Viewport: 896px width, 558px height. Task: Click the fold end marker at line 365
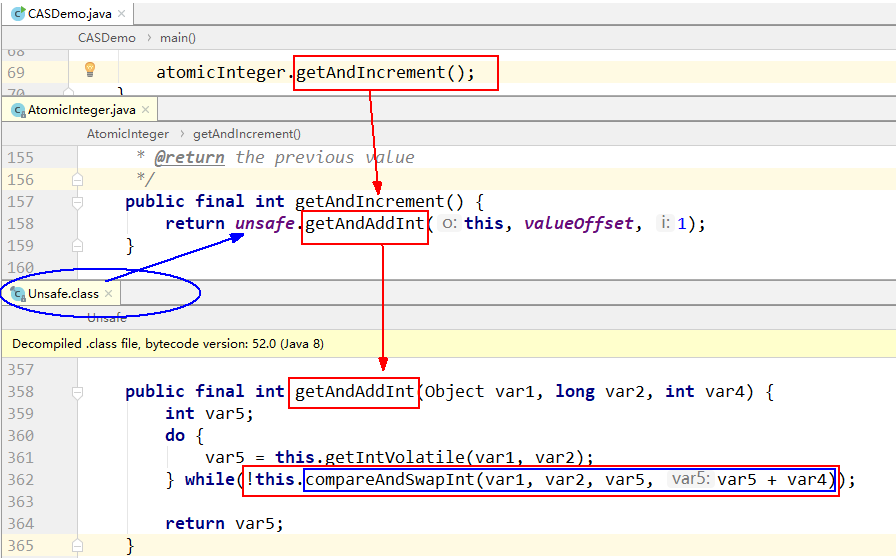(x=78, y=545)
